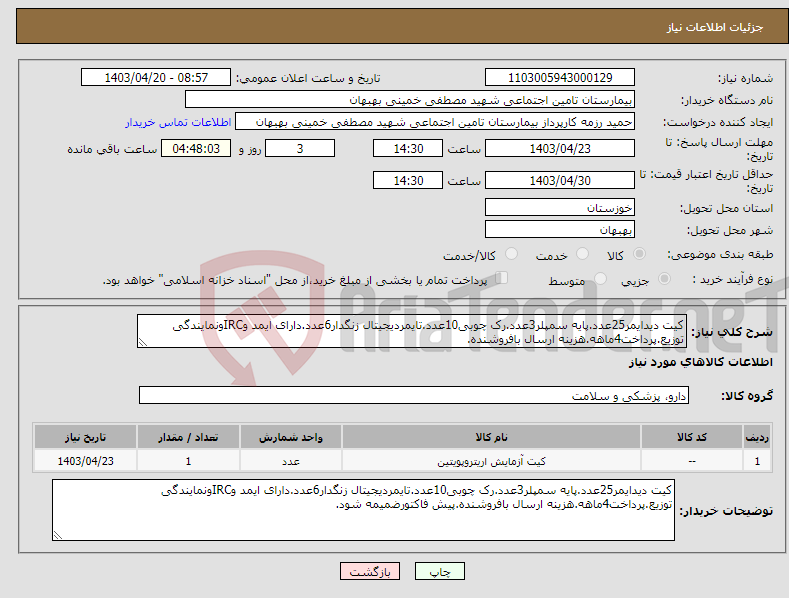Select the کالا/خدمت radio button
The width and height of the screenshot is (789, 598).
[511, 254]
